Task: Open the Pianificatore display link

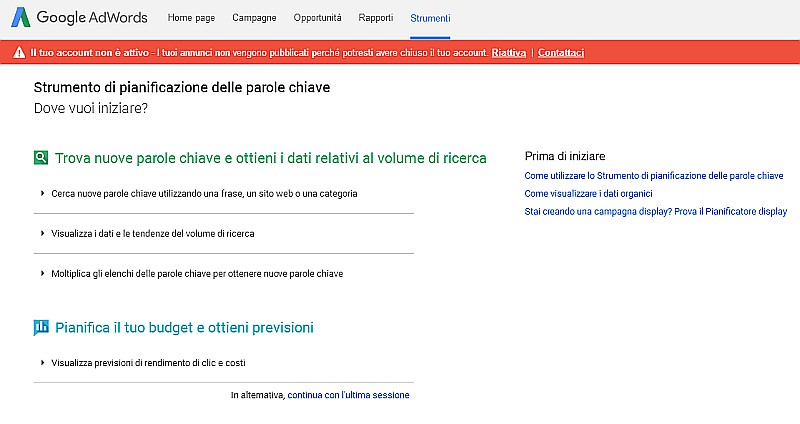Action: click(x=656, y=211)
